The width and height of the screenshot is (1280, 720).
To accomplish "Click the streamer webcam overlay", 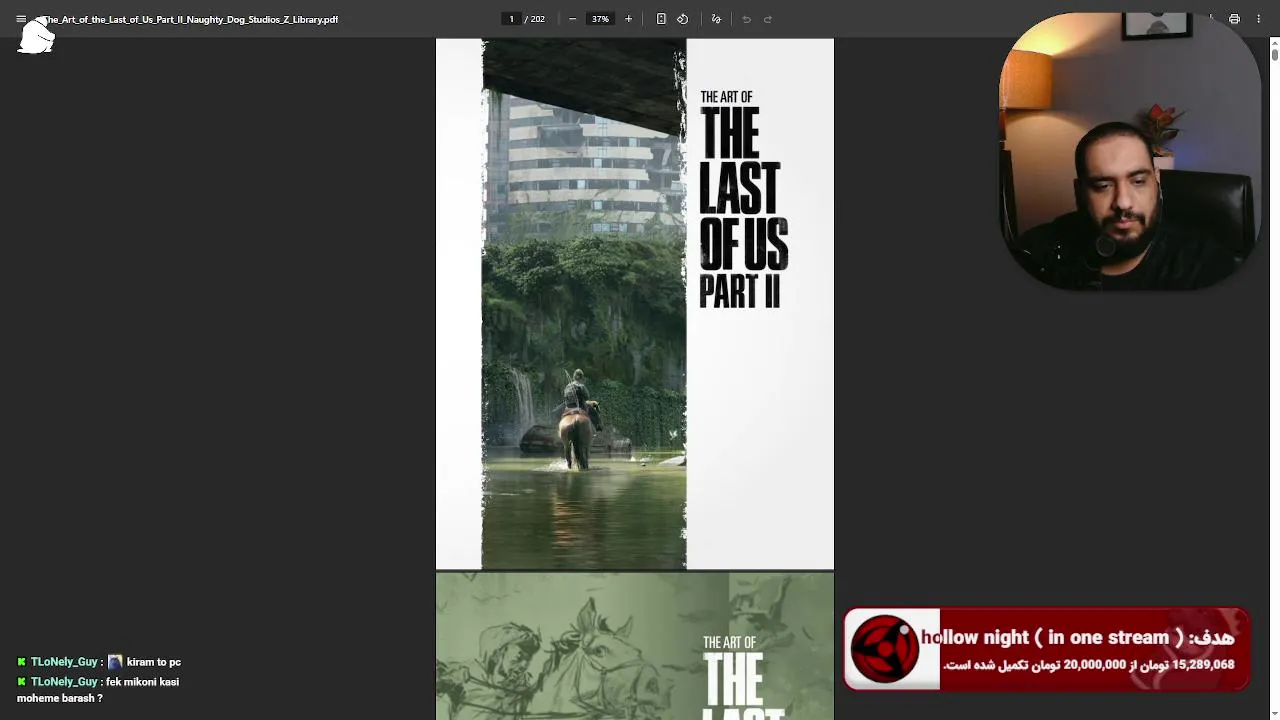I will click(x=1128, y=152).
